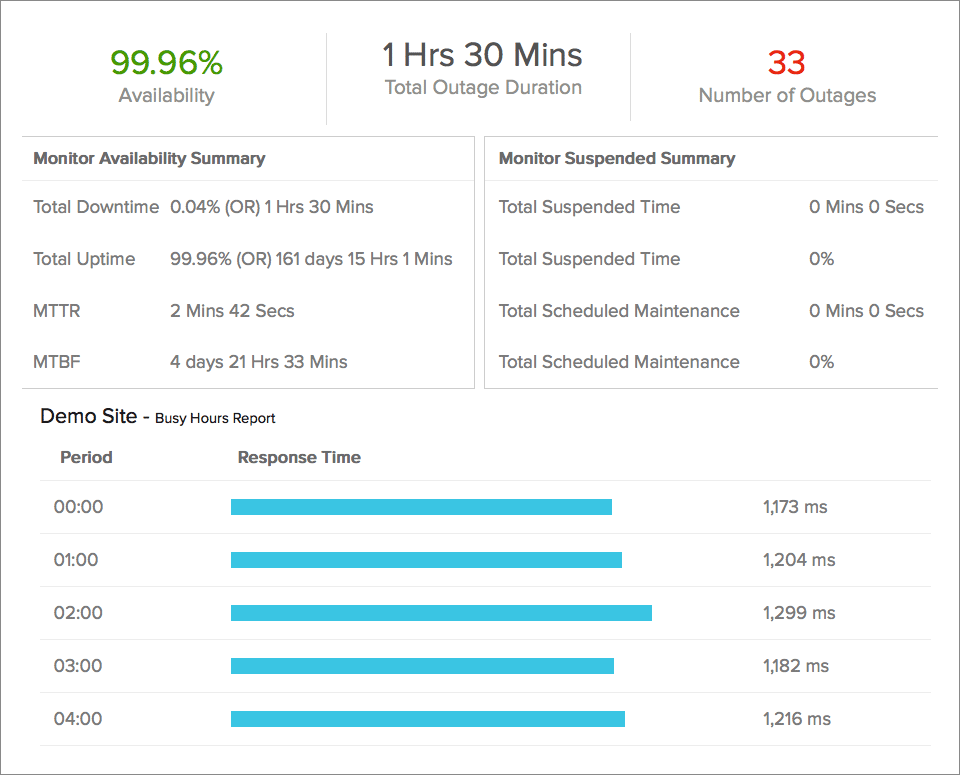Viewport: 960px width, 775px height.
Task: Open the Monitor Availability Summary header
Action: click(150, 158)
